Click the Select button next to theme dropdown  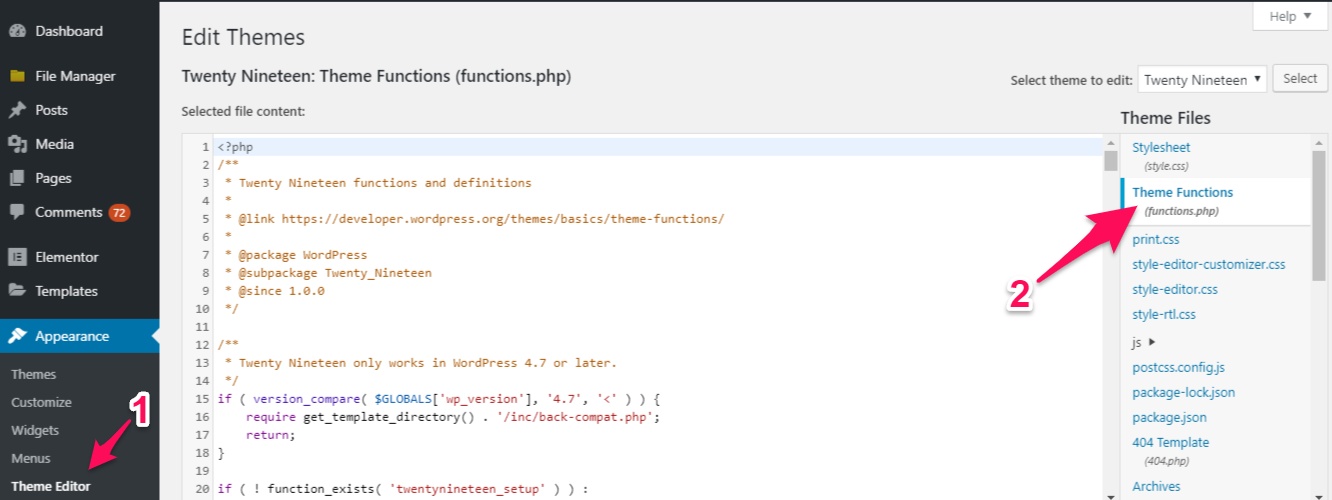tap(1300, 79)
